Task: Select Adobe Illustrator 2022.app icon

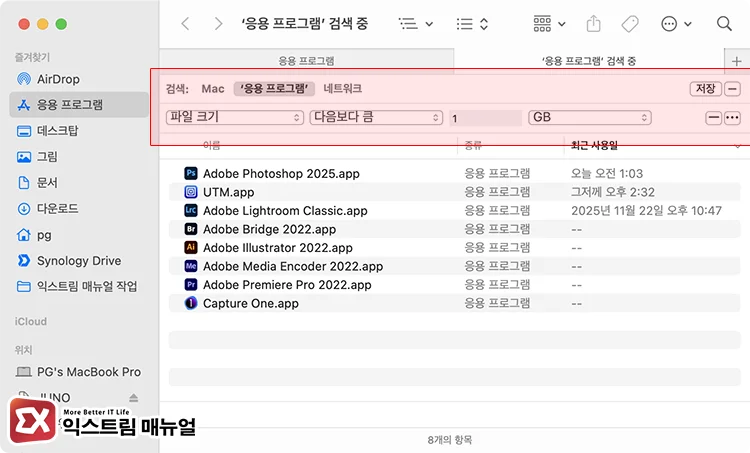Action: 191,247
